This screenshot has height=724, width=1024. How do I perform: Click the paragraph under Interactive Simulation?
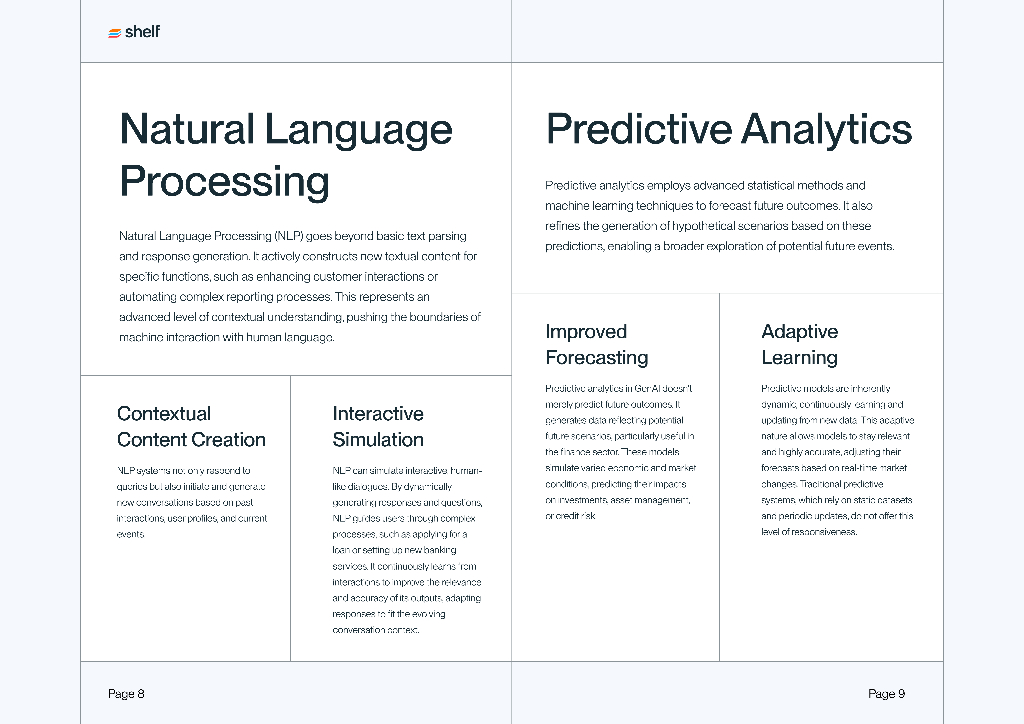tap(407, 550)
